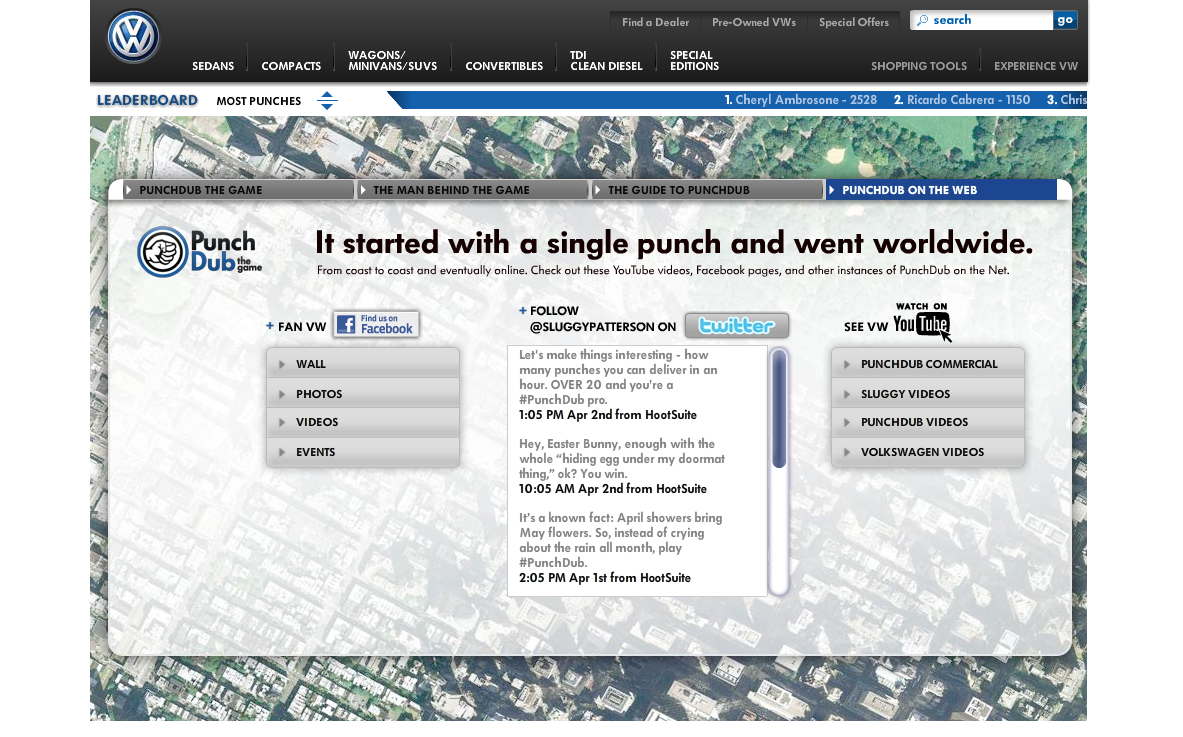Click the Leaderboard label

147,100
